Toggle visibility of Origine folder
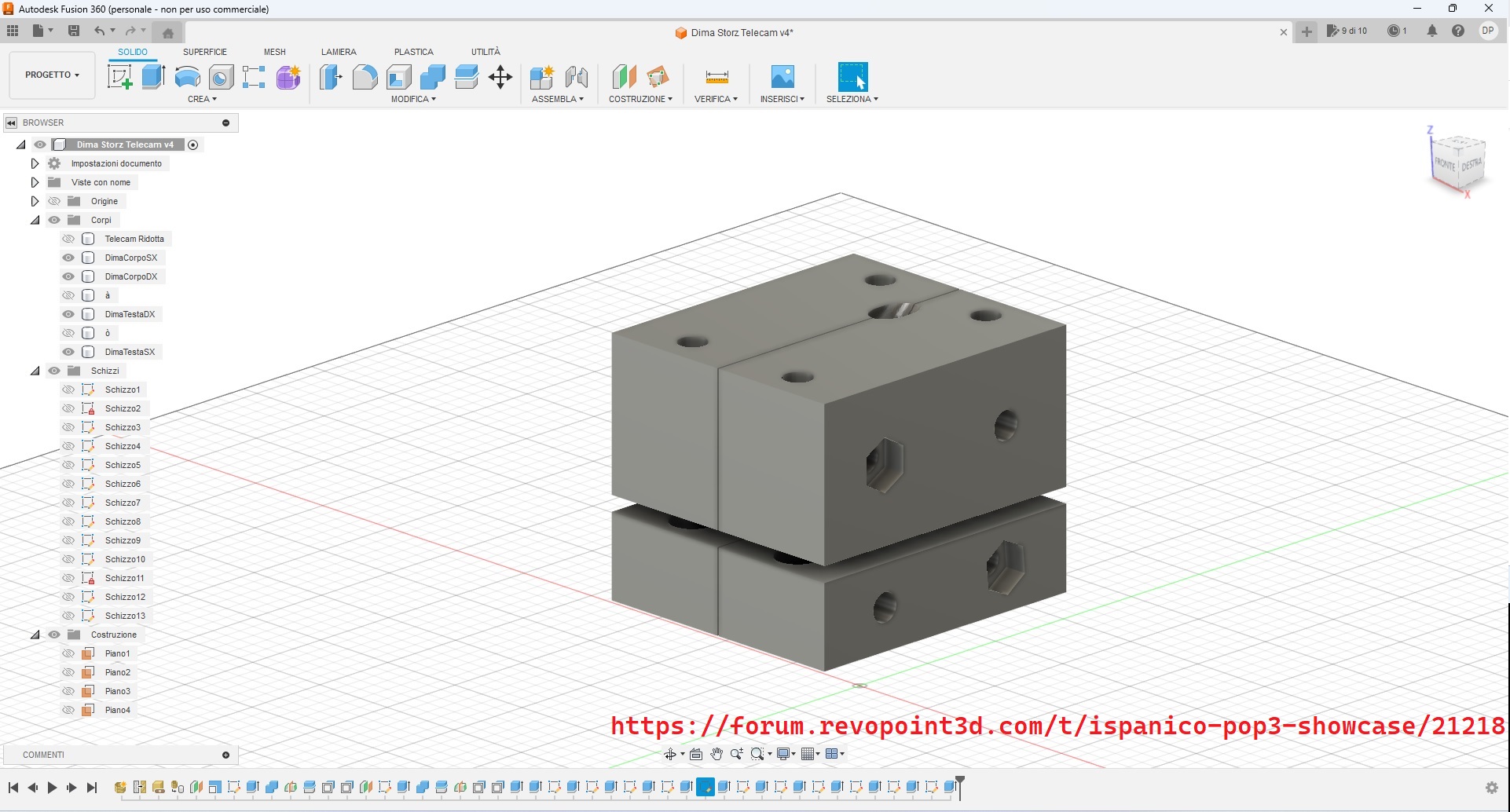The width and height of the screenshot is (1510, 812). click(x=54, y=201)
